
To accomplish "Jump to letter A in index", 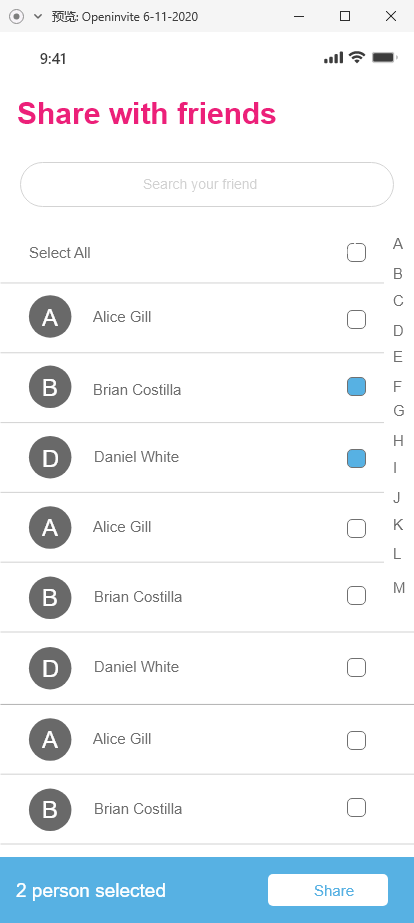I will point(398,244).
